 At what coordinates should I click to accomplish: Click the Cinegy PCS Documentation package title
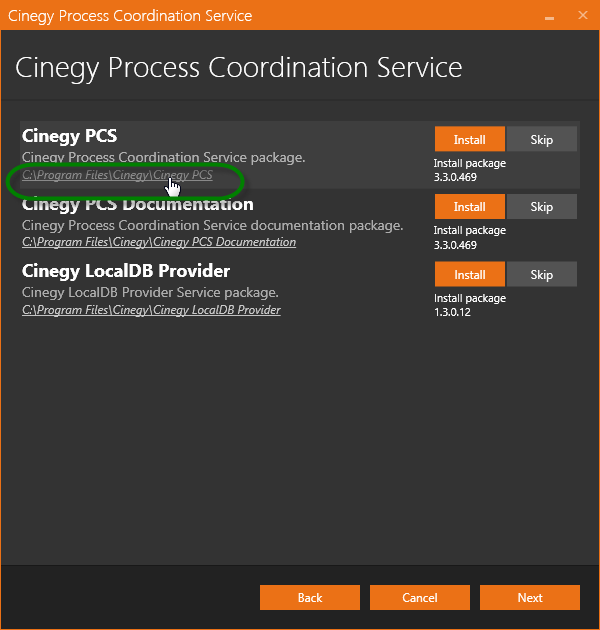[138, 204]
